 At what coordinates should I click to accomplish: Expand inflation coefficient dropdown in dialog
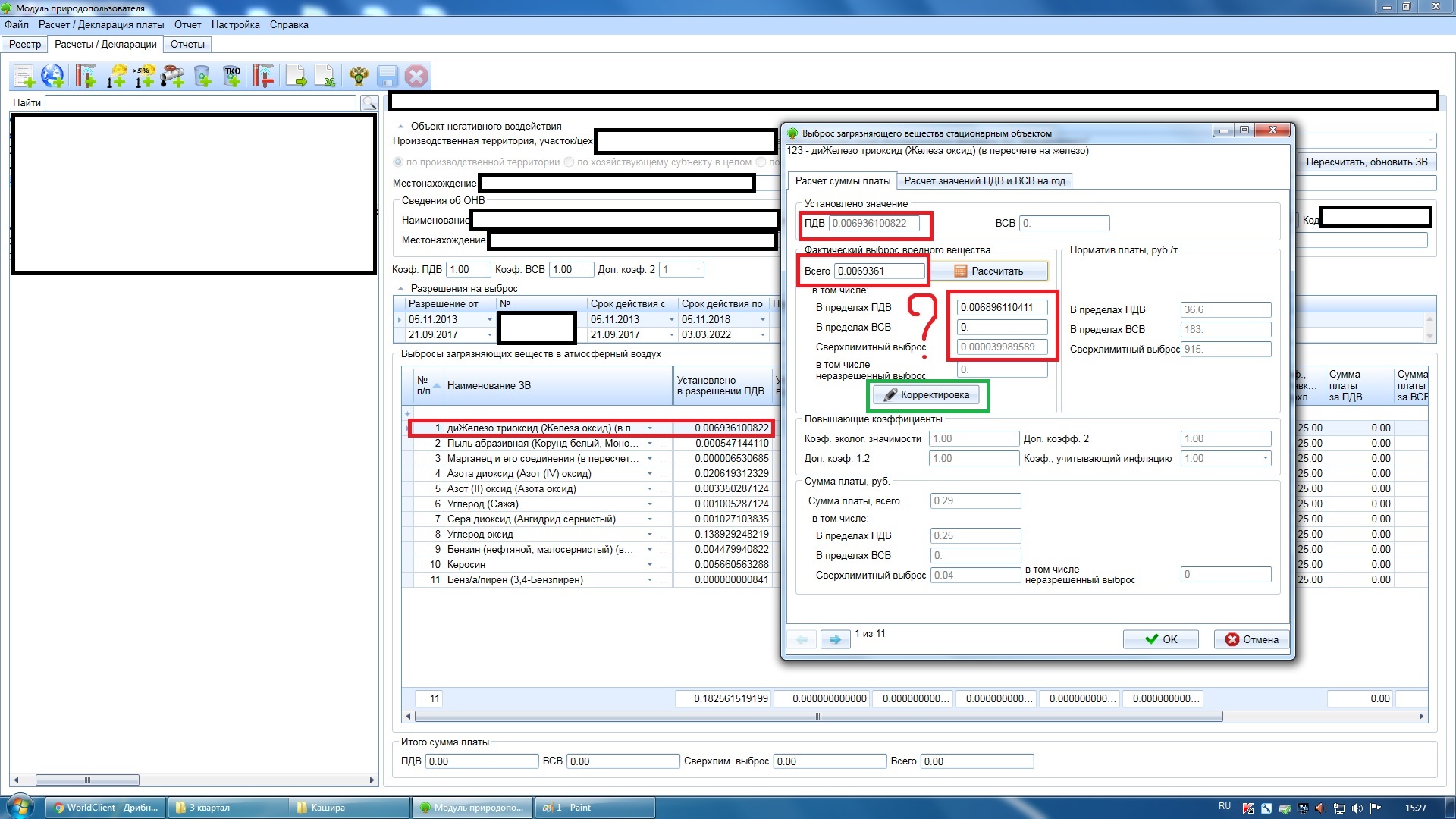(1265, 459)
